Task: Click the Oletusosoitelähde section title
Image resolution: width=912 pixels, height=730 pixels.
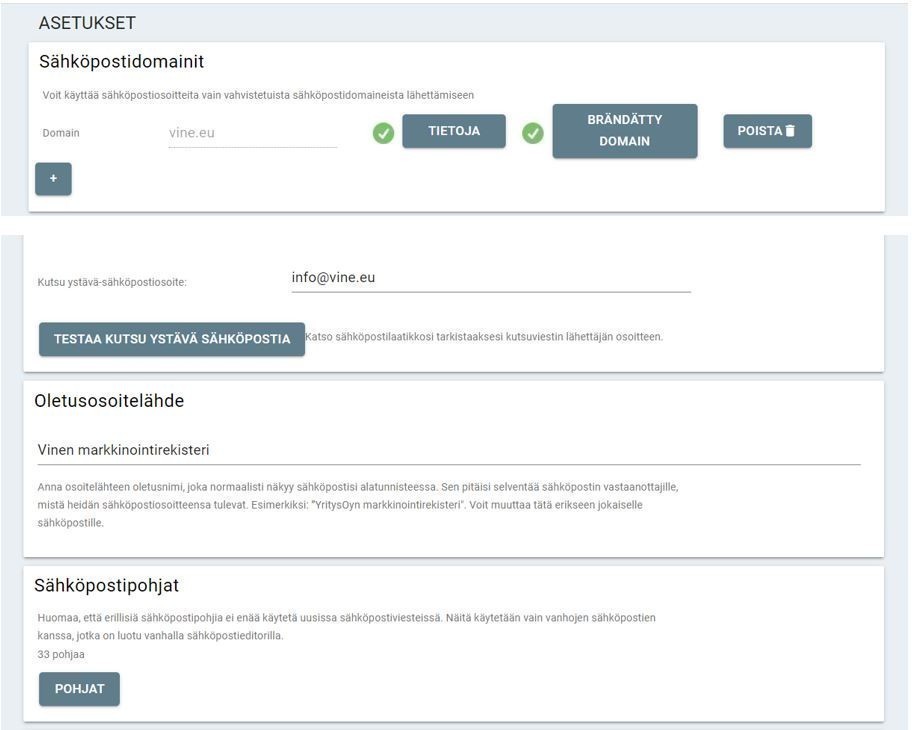Action: coord(109,401)
